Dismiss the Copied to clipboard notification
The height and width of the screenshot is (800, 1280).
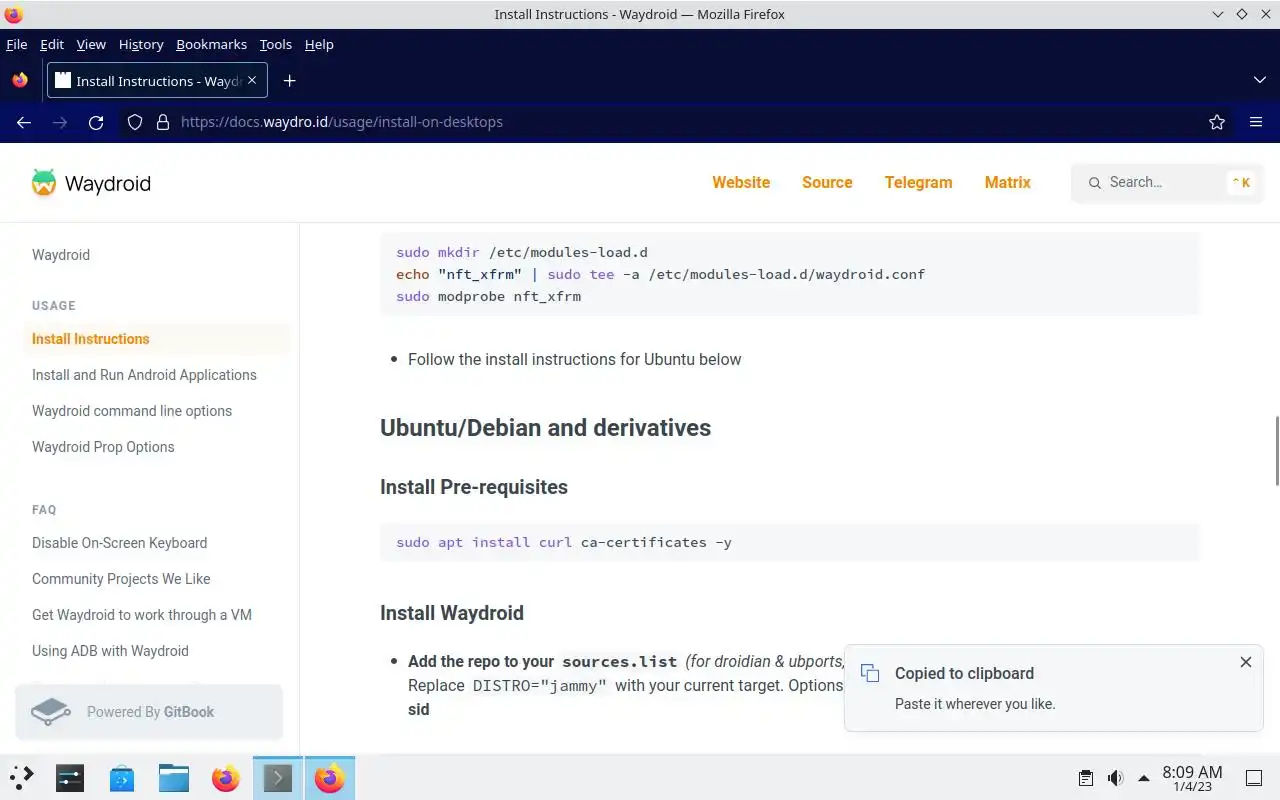1246,662
